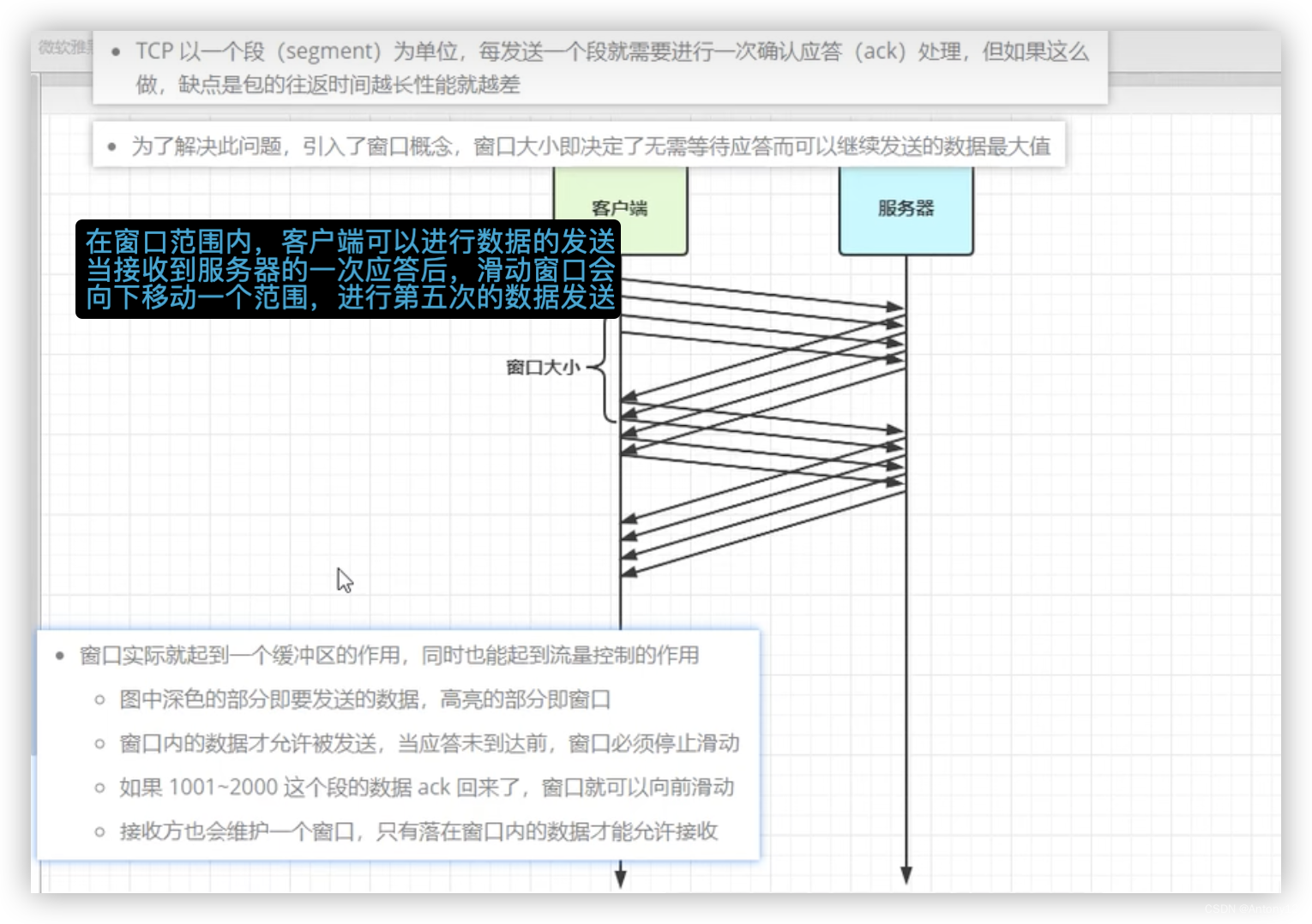1312x924 pixels.
Task: Click the sub-bullet '窗口内的数据才允许被发送'
Action: (x=429, y=743)
